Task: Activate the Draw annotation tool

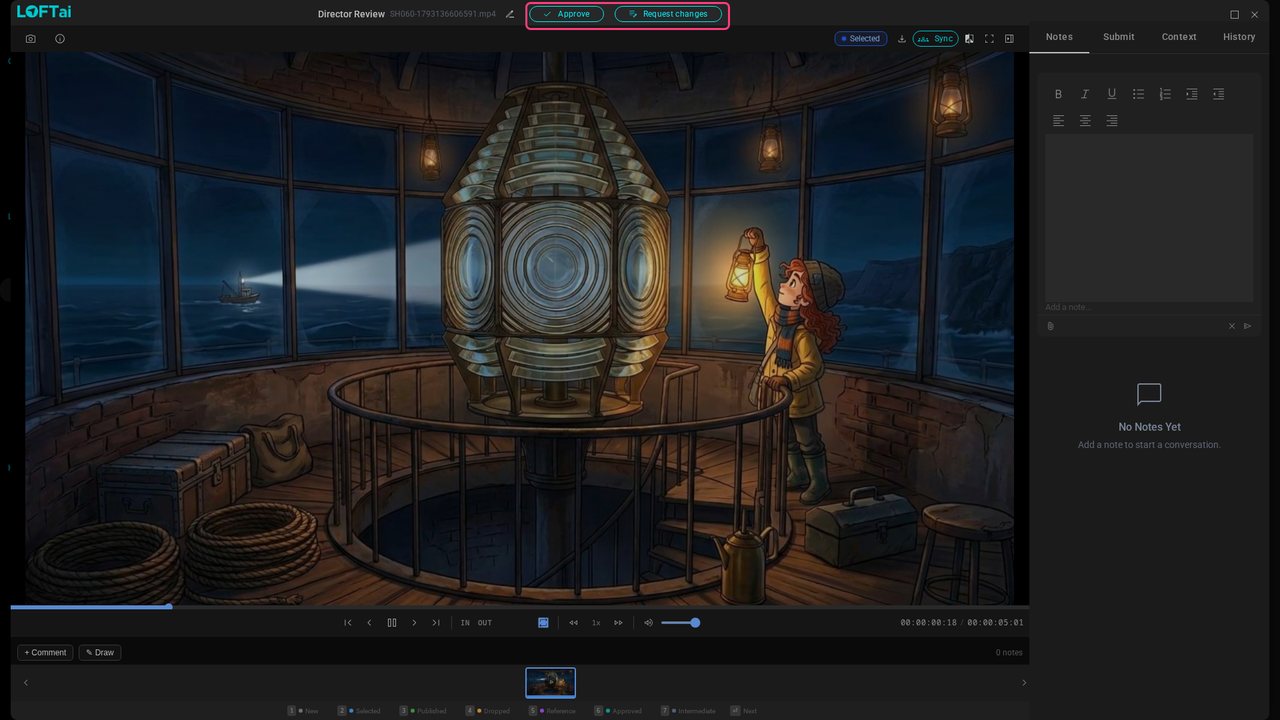Action: (x=100, y=653)
